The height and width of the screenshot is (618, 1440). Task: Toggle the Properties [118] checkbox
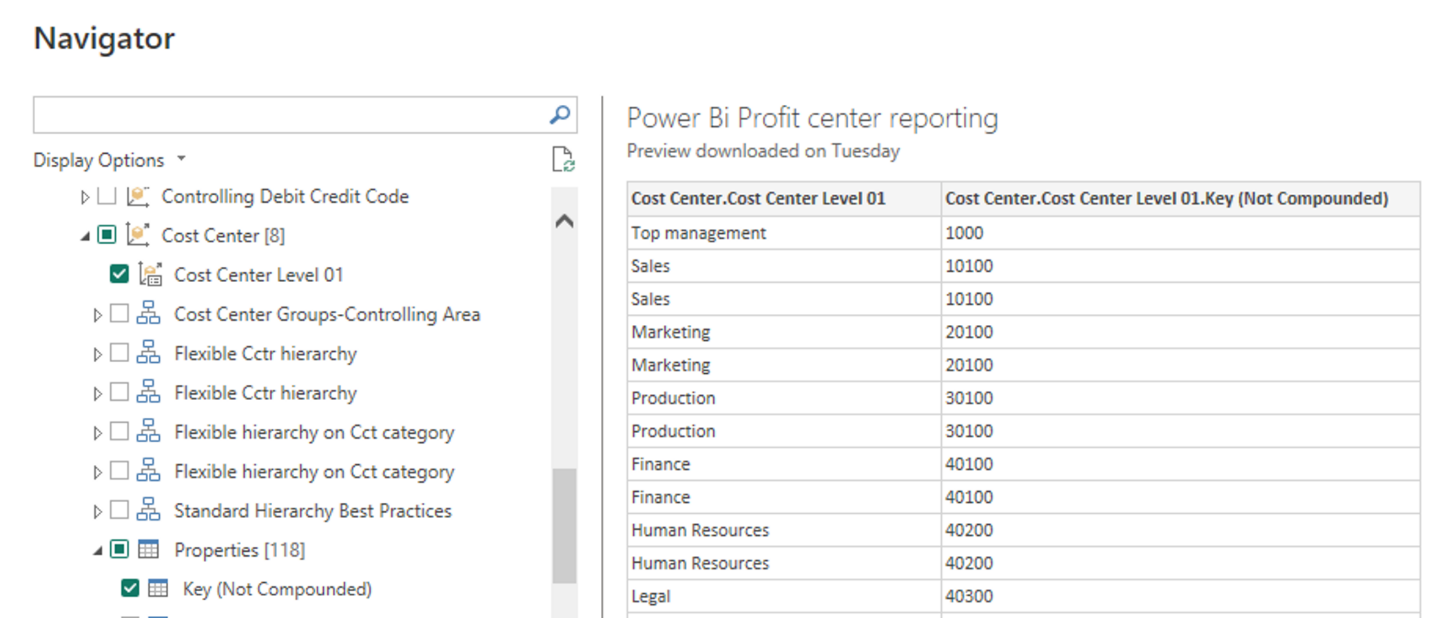(x=119, y=550)
